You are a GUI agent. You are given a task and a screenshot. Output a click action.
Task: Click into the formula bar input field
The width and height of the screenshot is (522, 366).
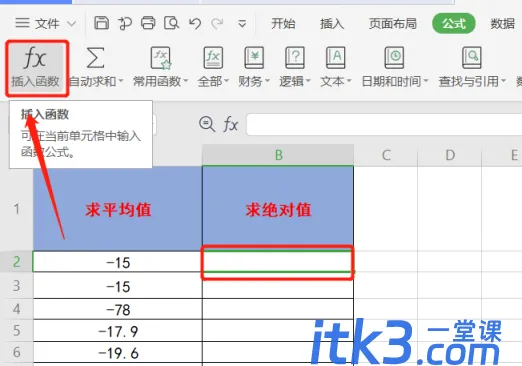(x=384, y=124)
